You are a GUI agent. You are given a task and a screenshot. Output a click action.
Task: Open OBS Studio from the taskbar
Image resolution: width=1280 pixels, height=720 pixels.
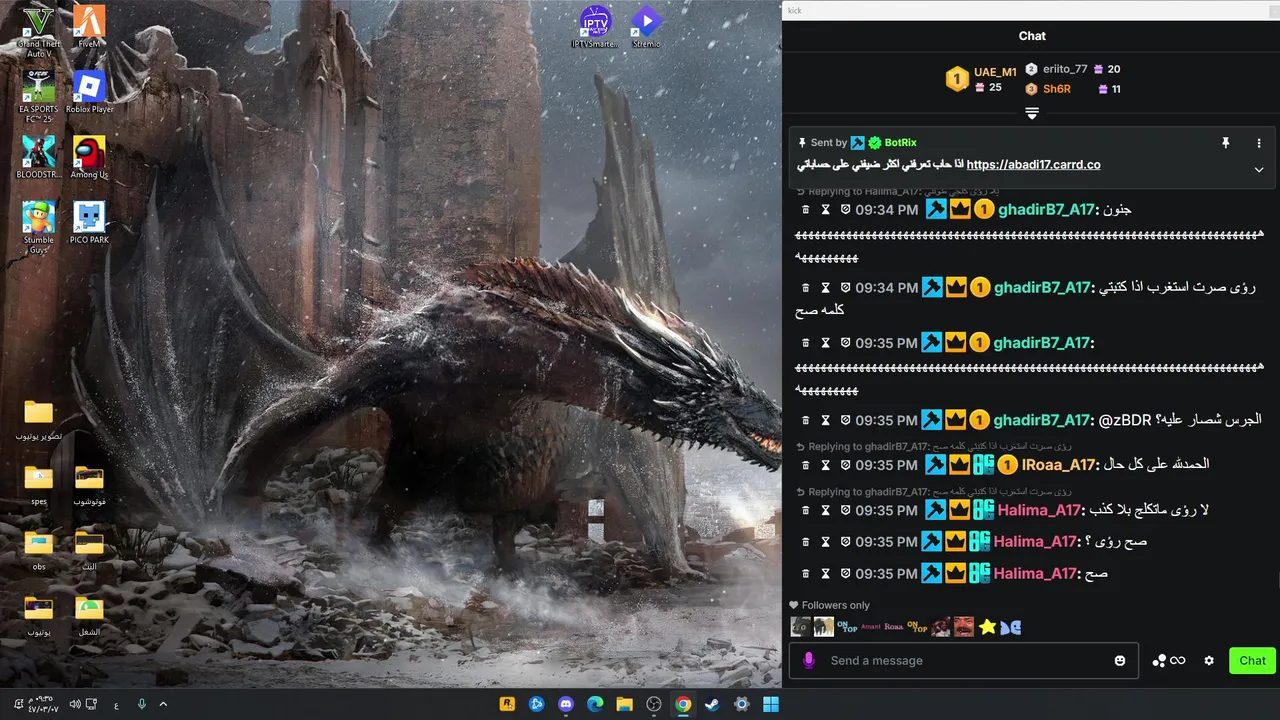(x=654, y=704)
